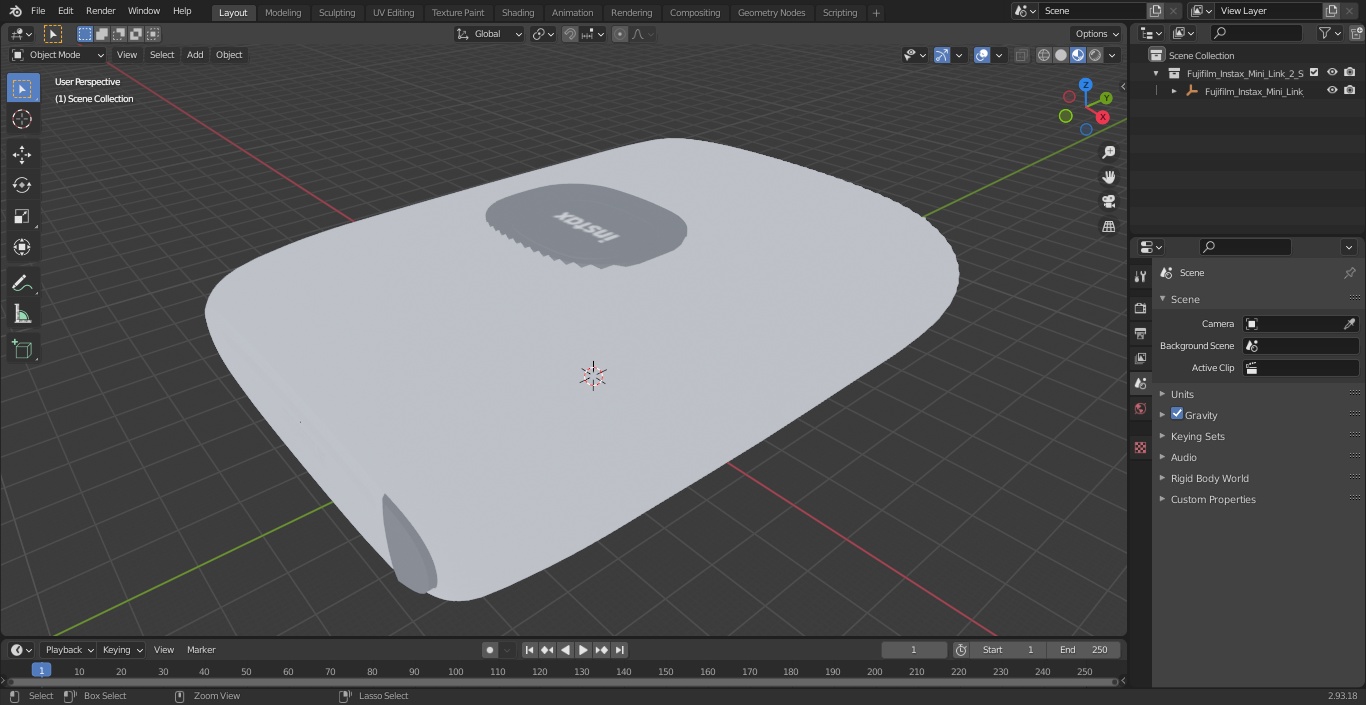Toggle Fujifilm_Instax_Mini_Link_2_S collection exclude checkbox

pyautogui.click(x=1314, y=72)
